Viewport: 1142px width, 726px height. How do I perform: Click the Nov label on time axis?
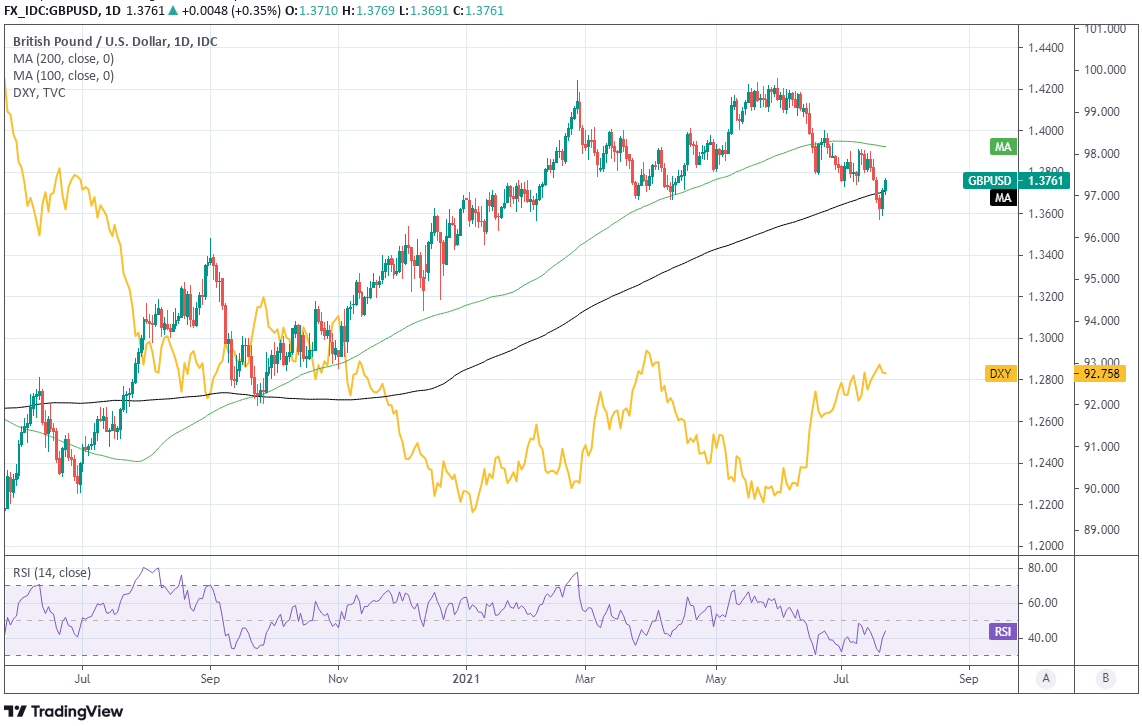tap(338, 676)
